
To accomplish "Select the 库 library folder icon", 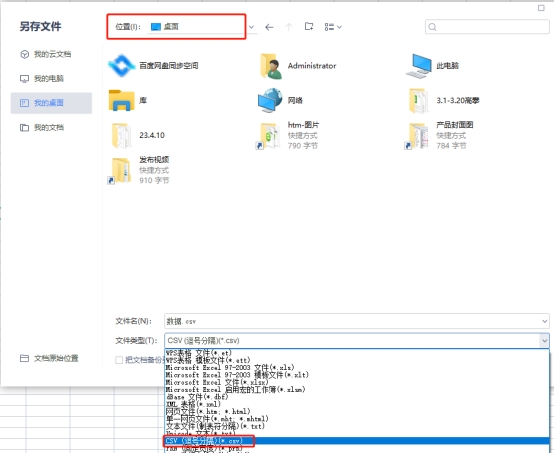I will [x=122, y=100].
